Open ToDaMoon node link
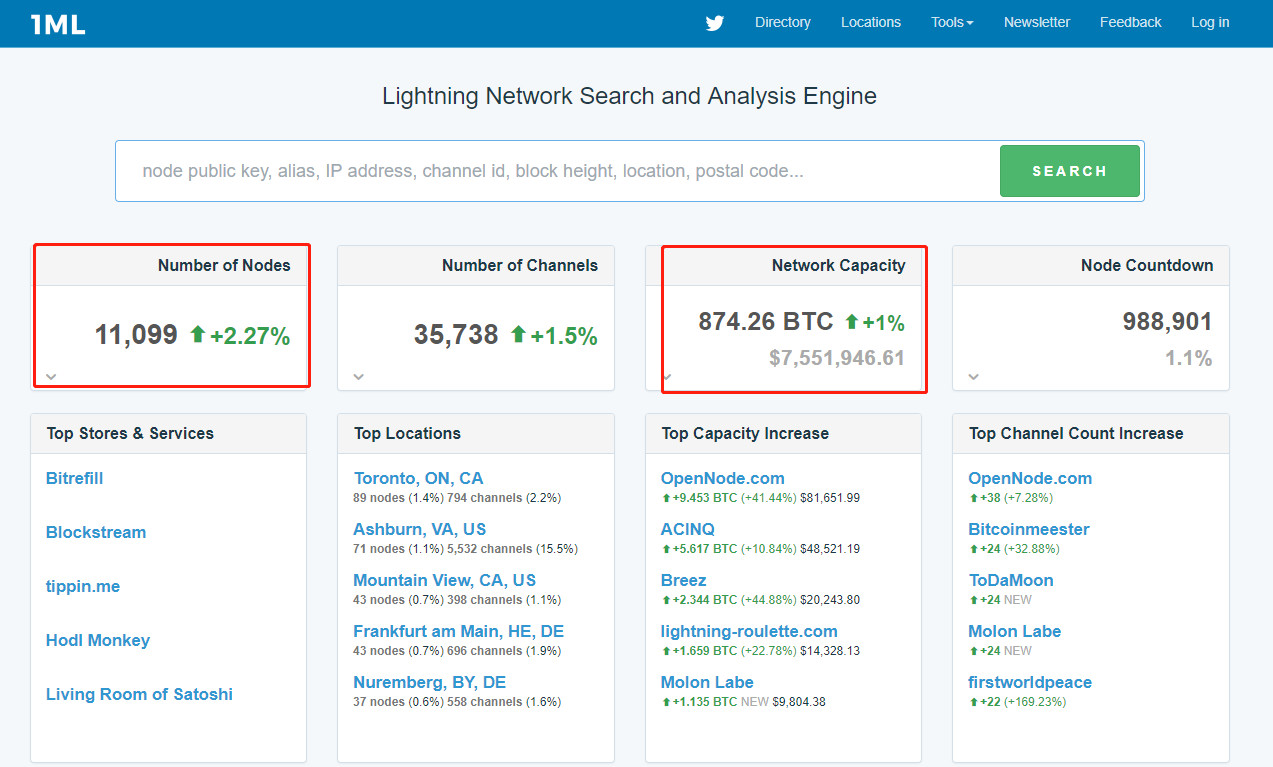The image size is (1273, 767). [x=1011, y=580]
